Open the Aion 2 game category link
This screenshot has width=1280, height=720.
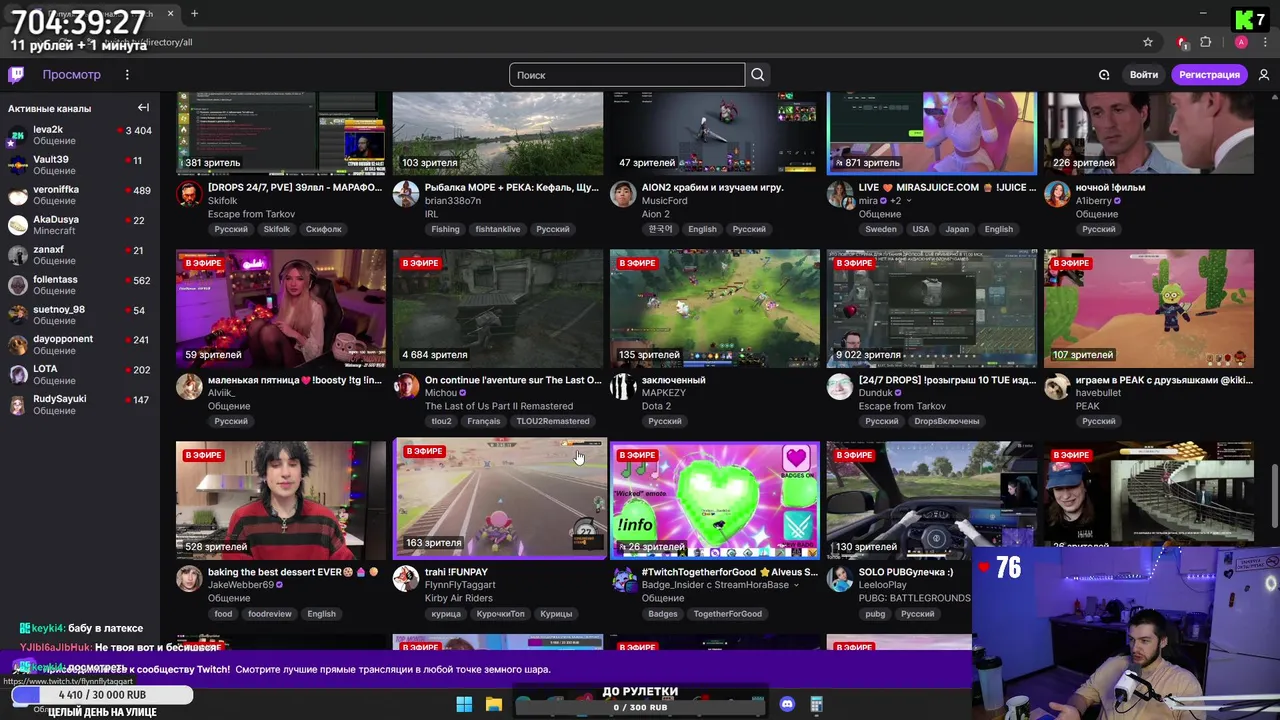tap(656, 214)
